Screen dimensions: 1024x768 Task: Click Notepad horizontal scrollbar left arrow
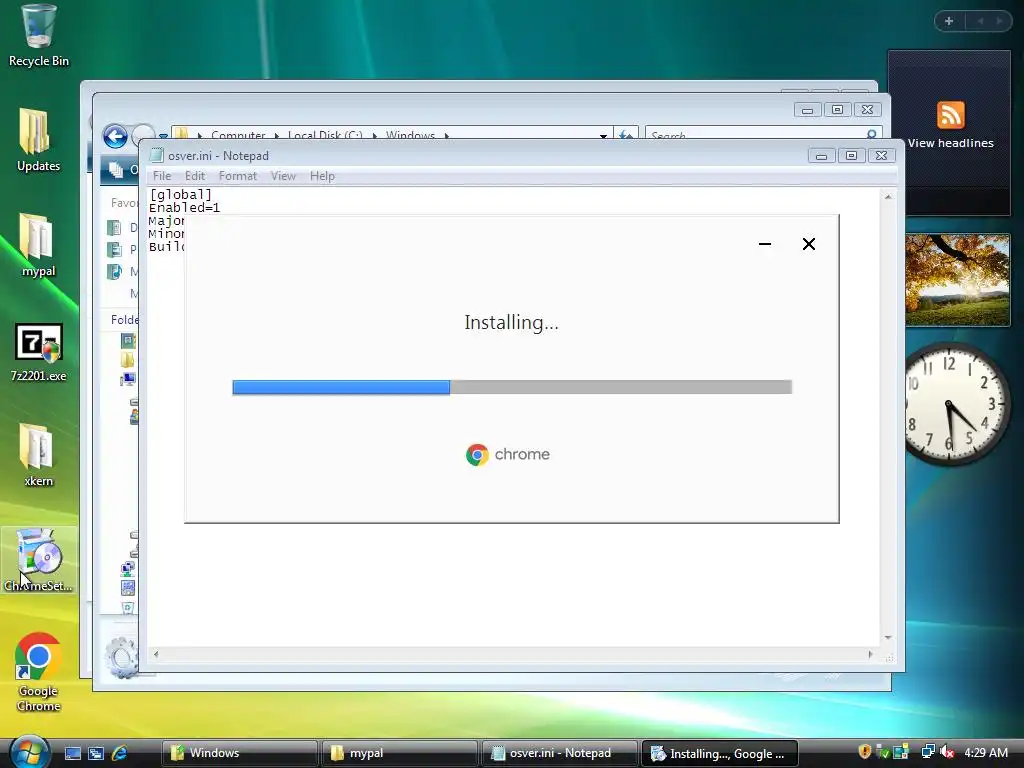click(155, 654)
